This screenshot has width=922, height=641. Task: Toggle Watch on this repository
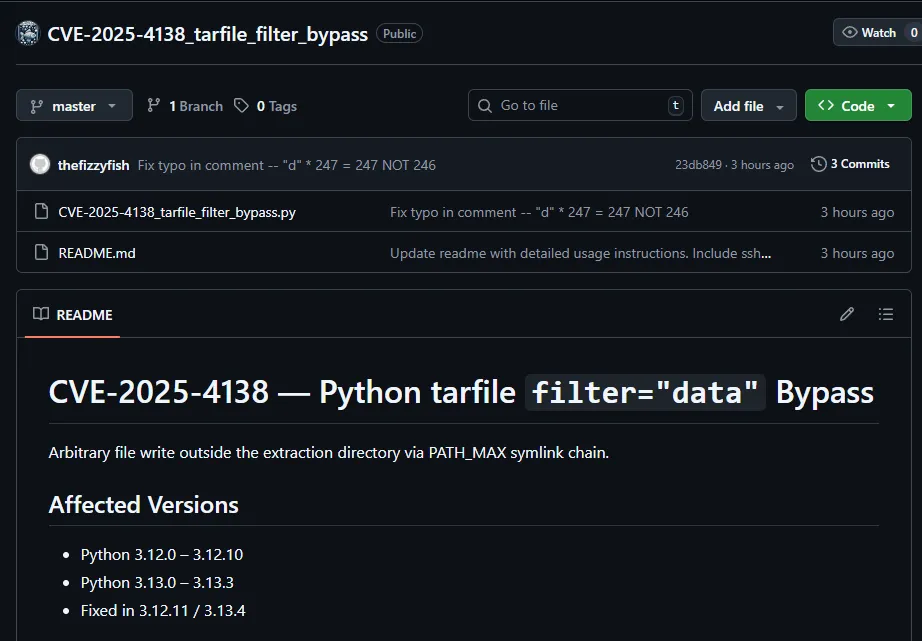[x=870, y=33]
